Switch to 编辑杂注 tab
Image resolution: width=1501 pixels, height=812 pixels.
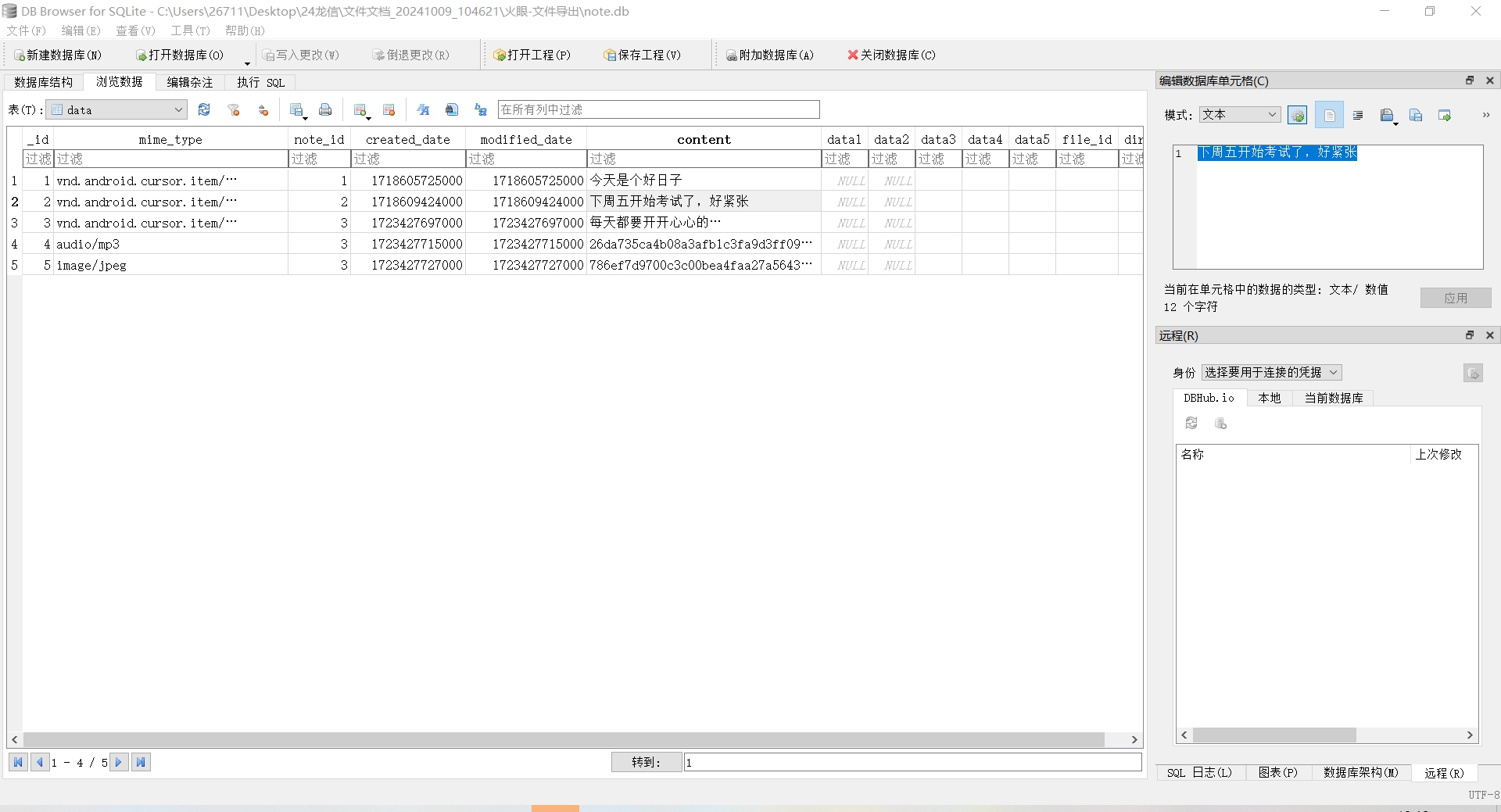click(190, 82)
